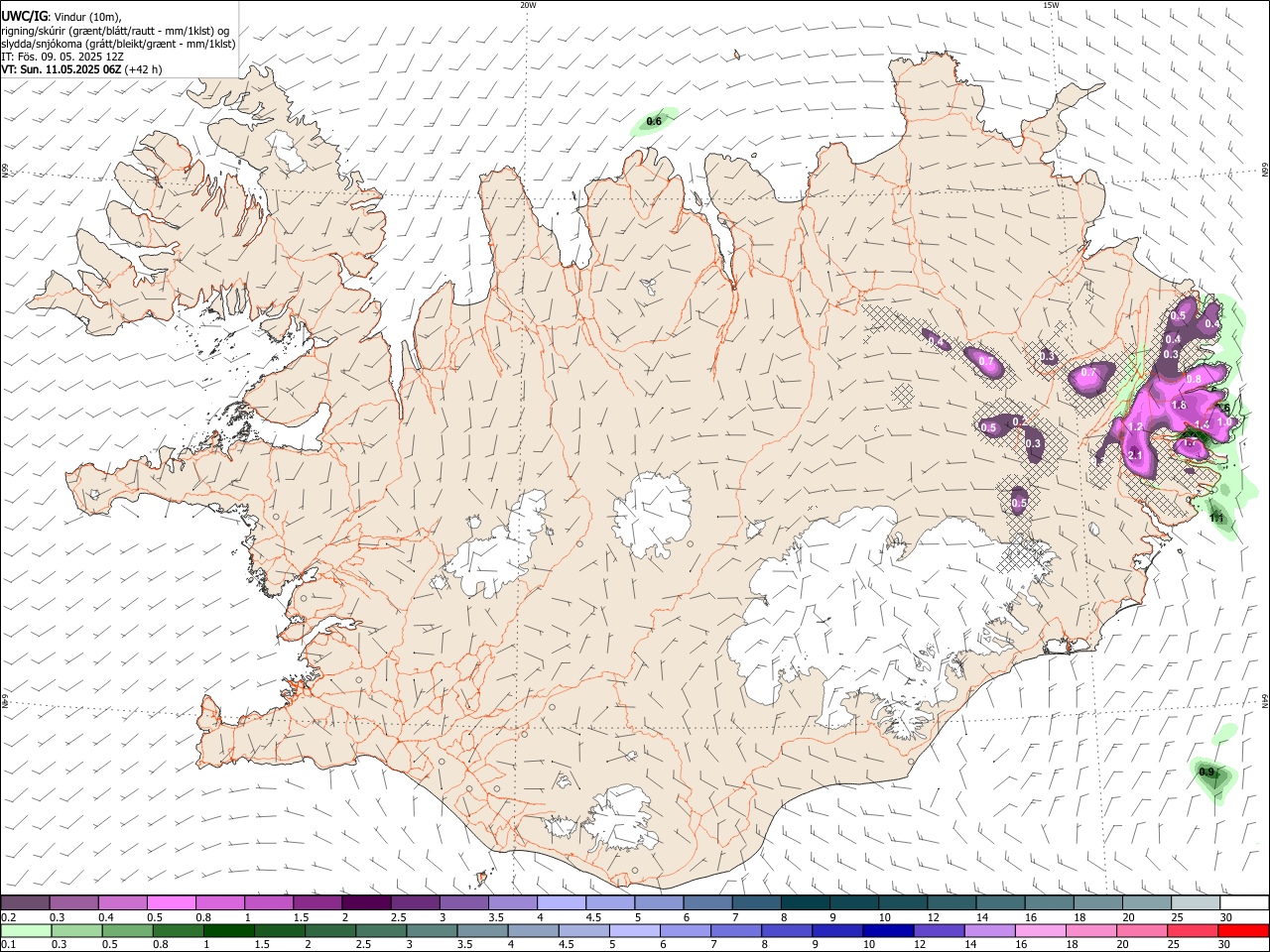Click the map title 'UWC/IG: Vindur (10m)'

[62, 17]
